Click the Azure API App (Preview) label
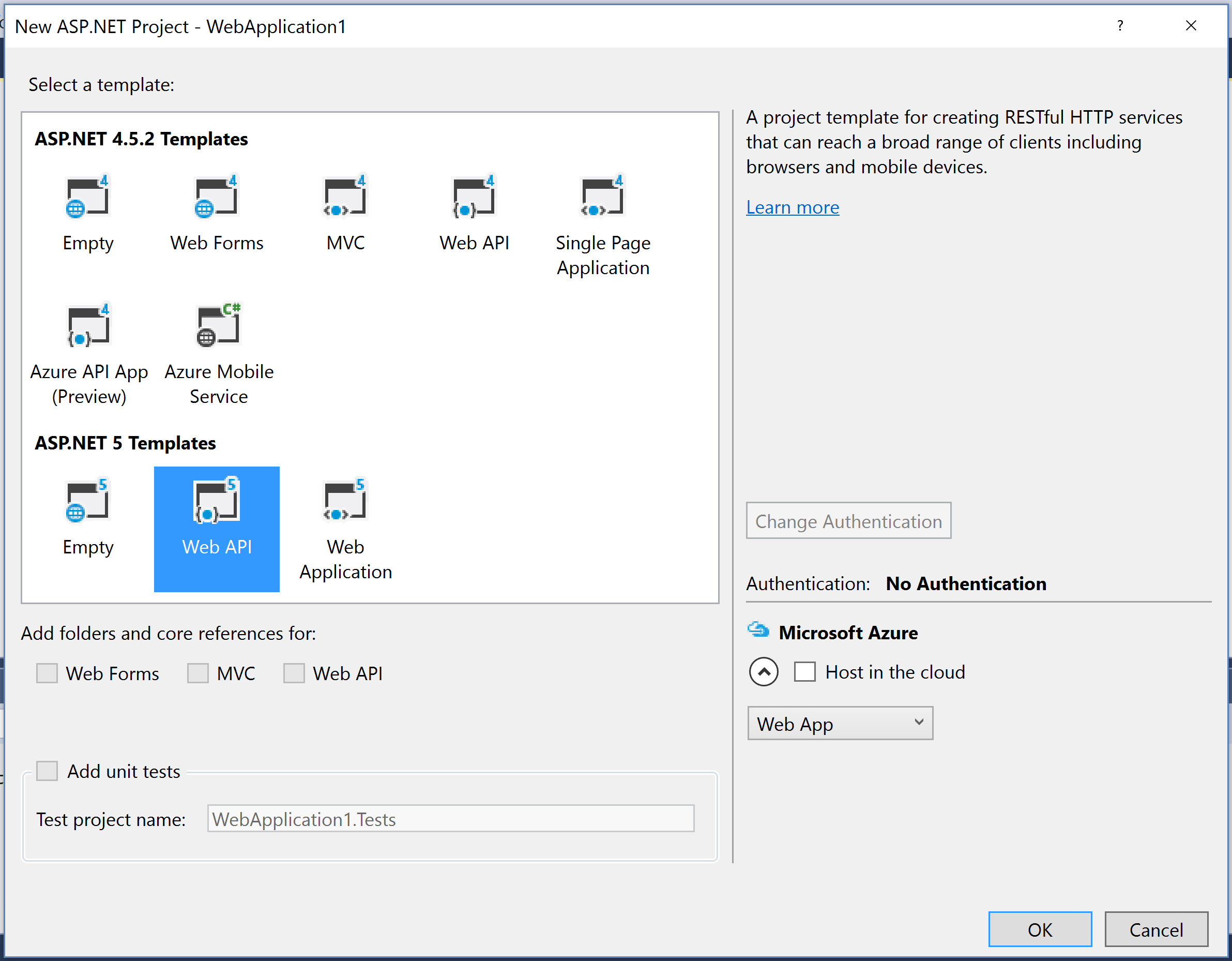The width and height of the screenshot is (1232, 961). (x=88, y=384)
